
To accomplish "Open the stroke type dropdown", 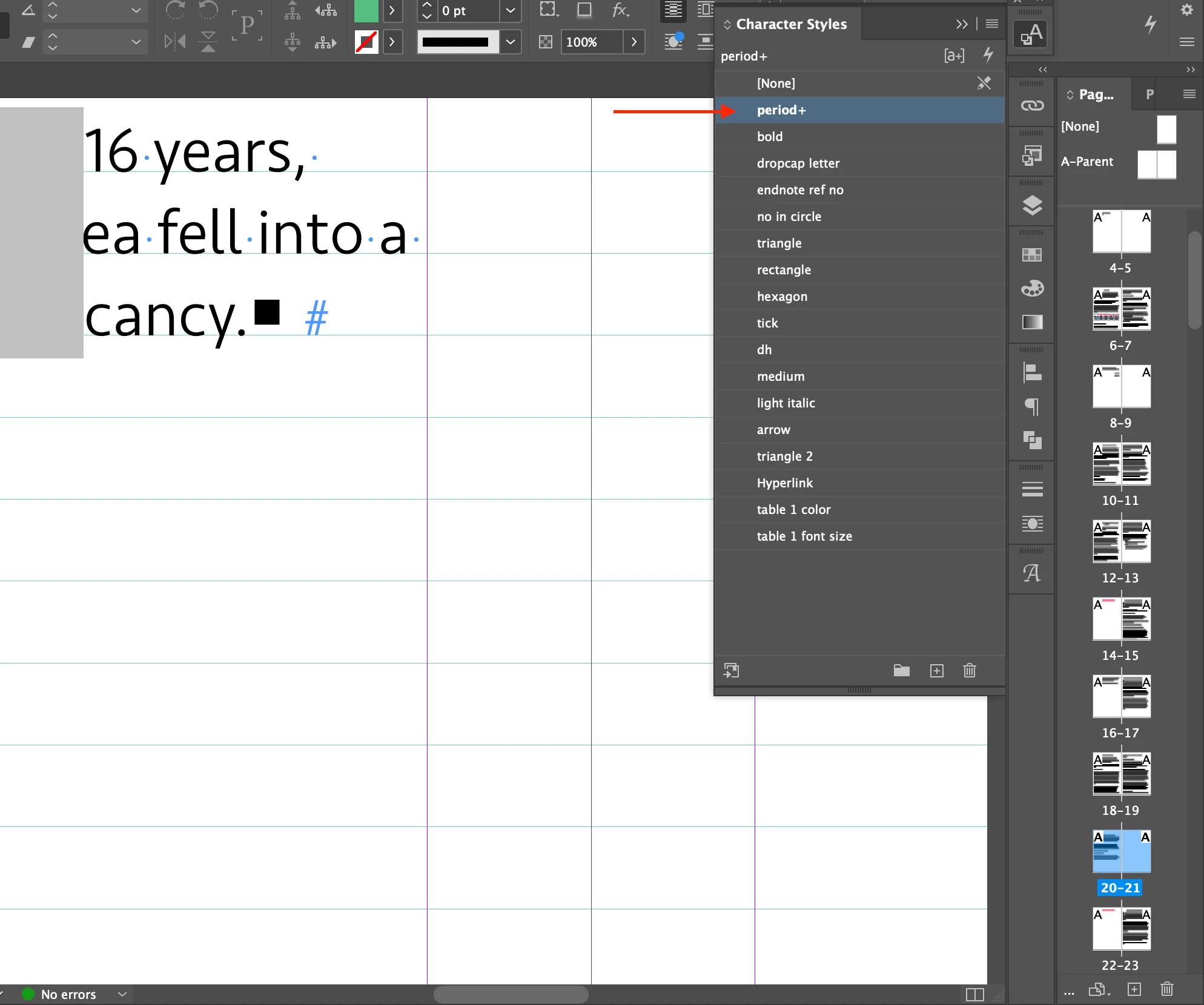I will pyautogui.click(x=511, y=42).
